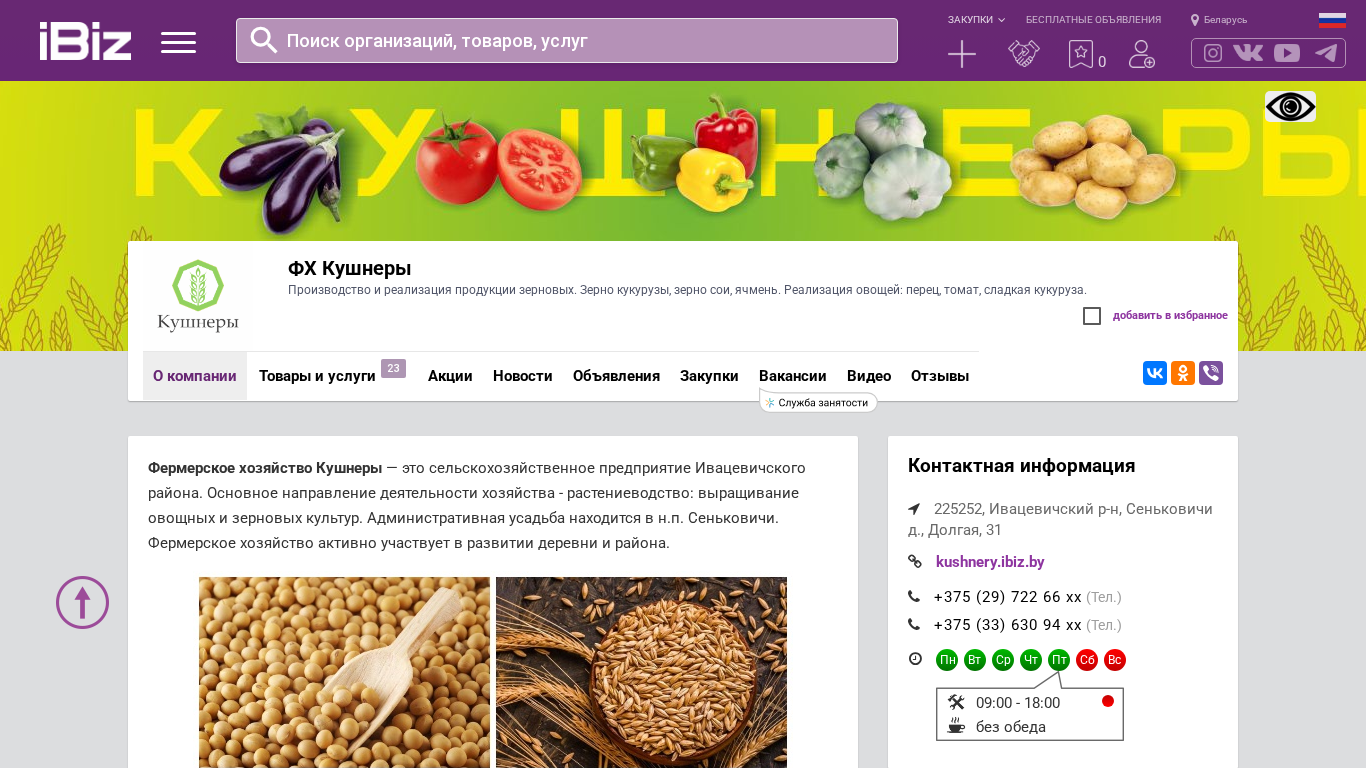Open the О компании tab
Image resolution: width=1366 pixels, height=768 pixels.
click(x=195, y=376)
